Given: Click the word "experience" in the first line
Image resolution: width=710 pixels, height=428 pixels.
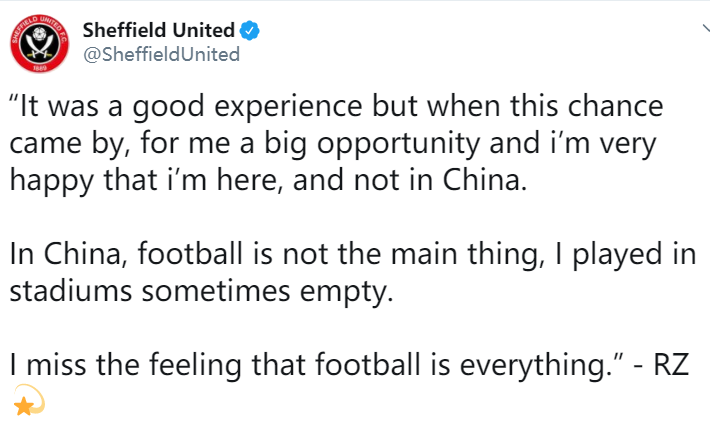Looking at the screenshot, I should click(288, 108).
